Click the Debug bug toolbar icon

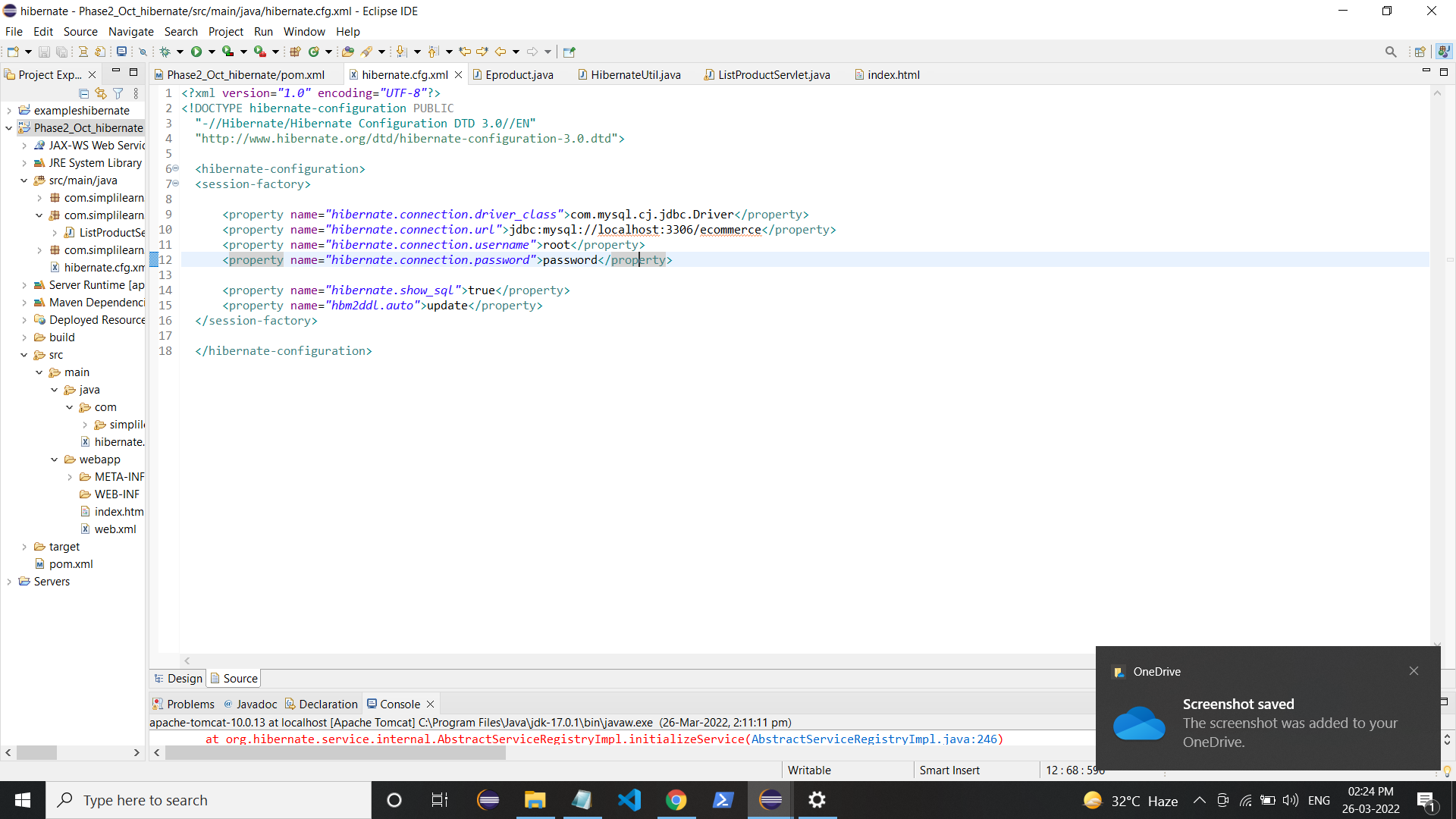pyautogui.click(x=165, y=52)
